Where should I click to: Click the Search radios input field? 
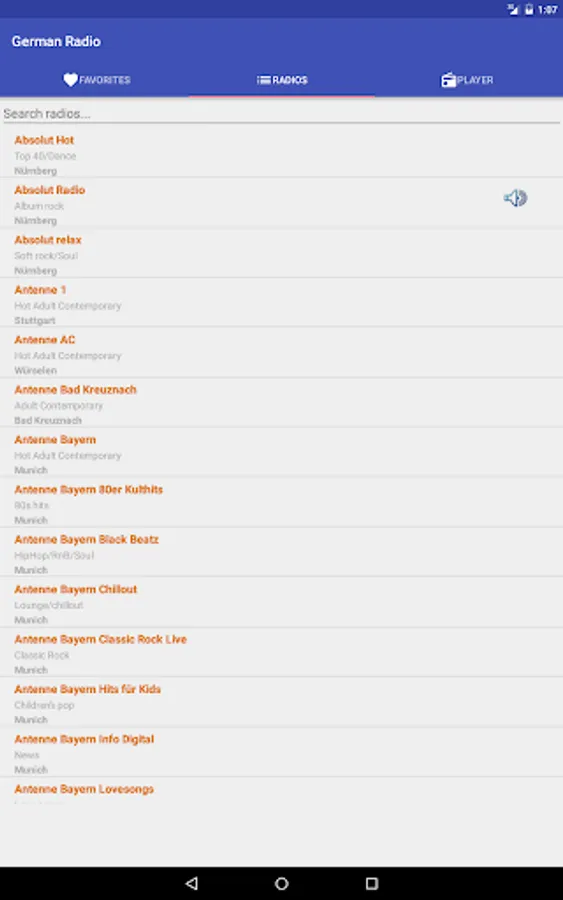(x=281, y=114)
